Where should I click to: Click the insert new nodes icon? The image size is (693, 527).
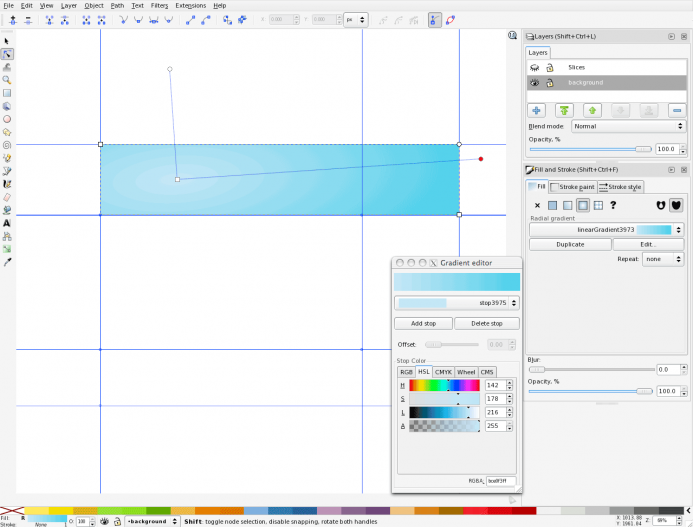pos(13,20)
